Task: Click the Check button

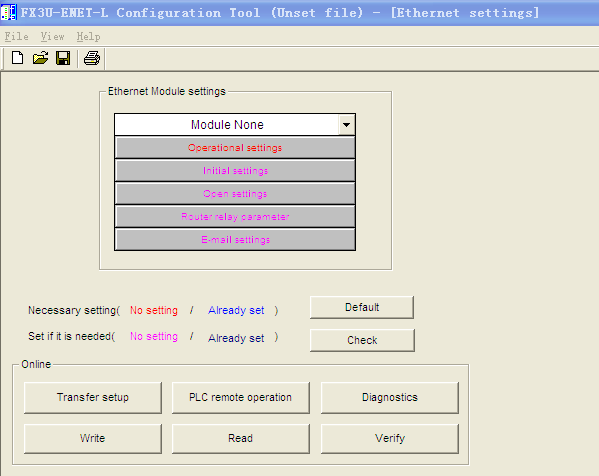Action: (x=362, y=340)
